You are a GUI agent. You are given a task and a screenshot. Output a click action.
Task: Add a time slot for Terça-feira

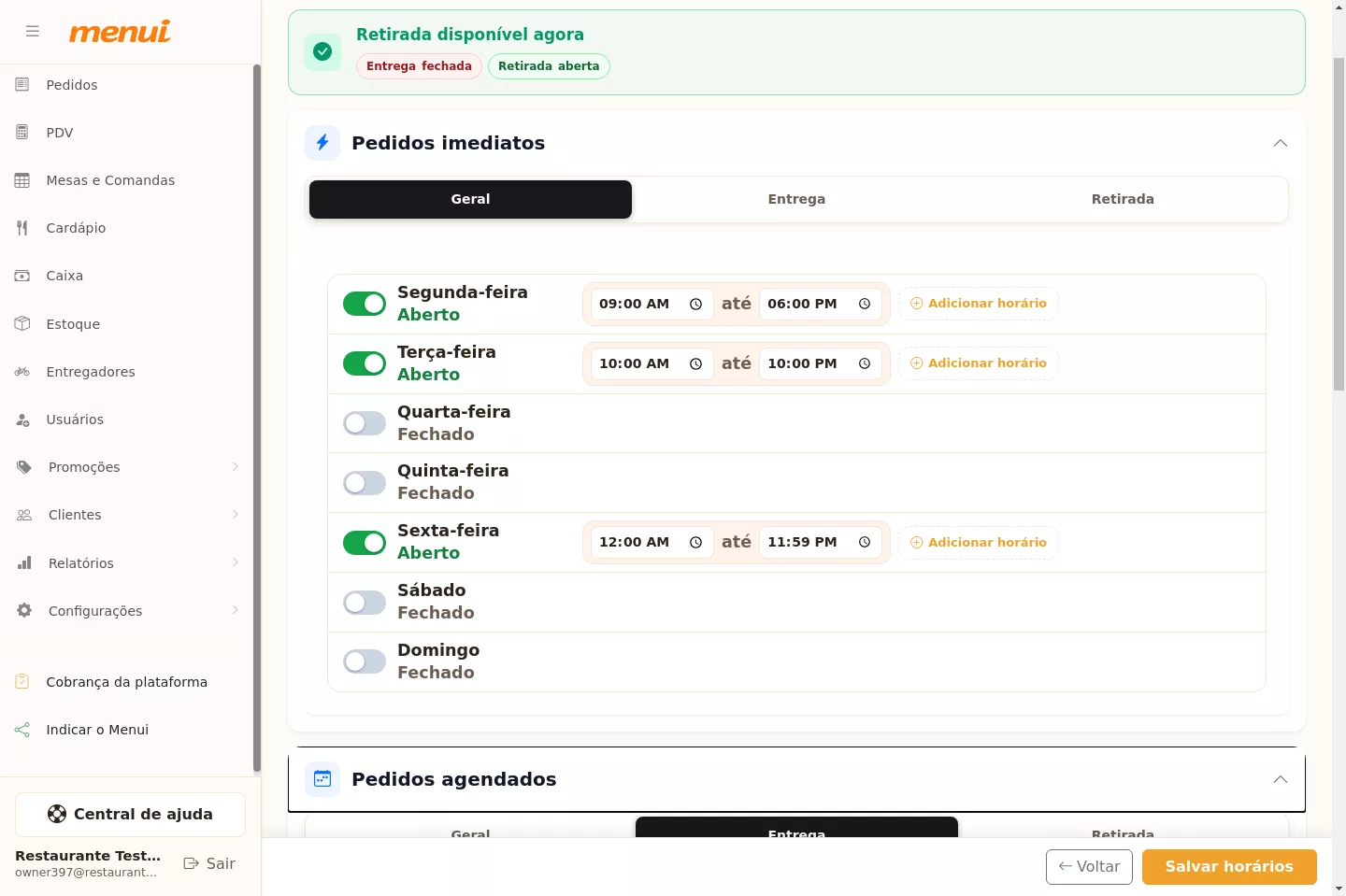pyautogui.click(x=979, y=363)
